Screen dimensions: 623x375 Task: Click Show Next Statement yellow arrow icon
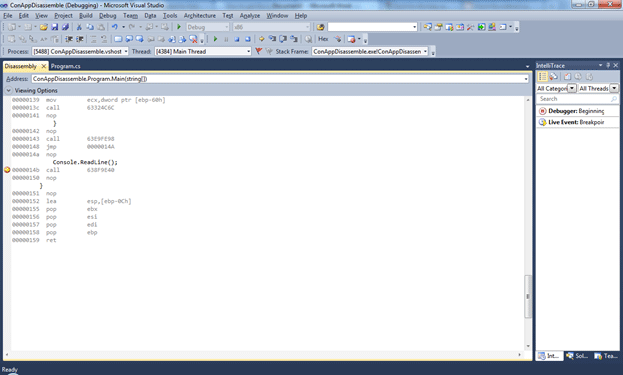click(261, 39)
